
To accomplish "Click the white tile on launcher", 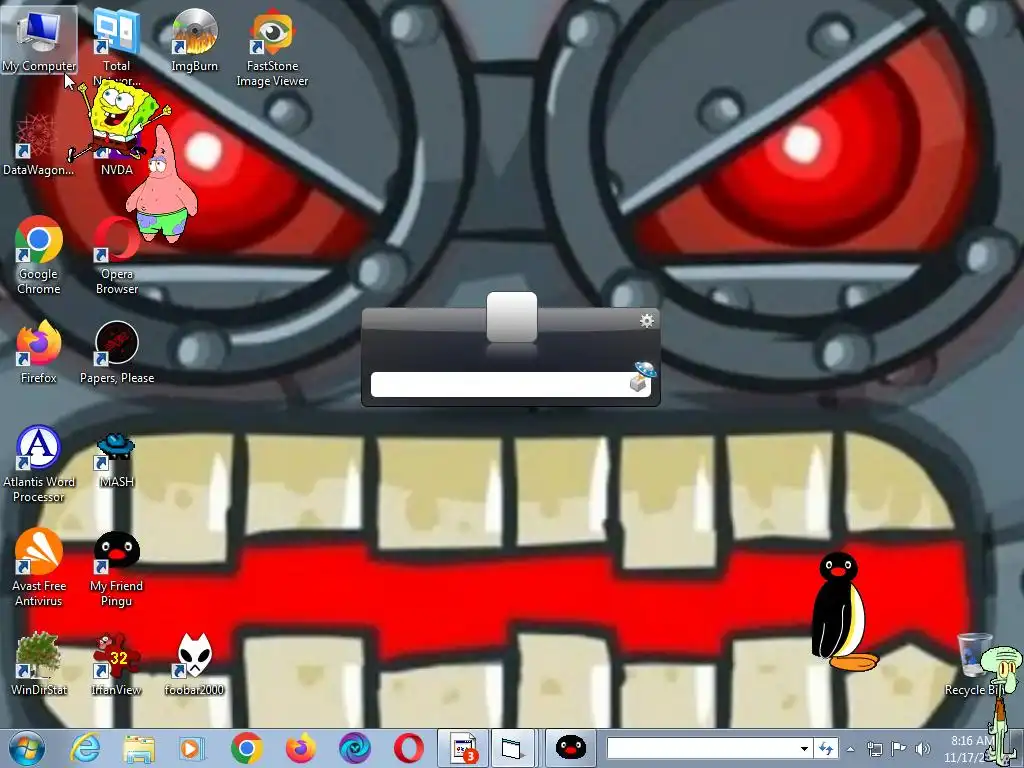I will tap(512, 317).
